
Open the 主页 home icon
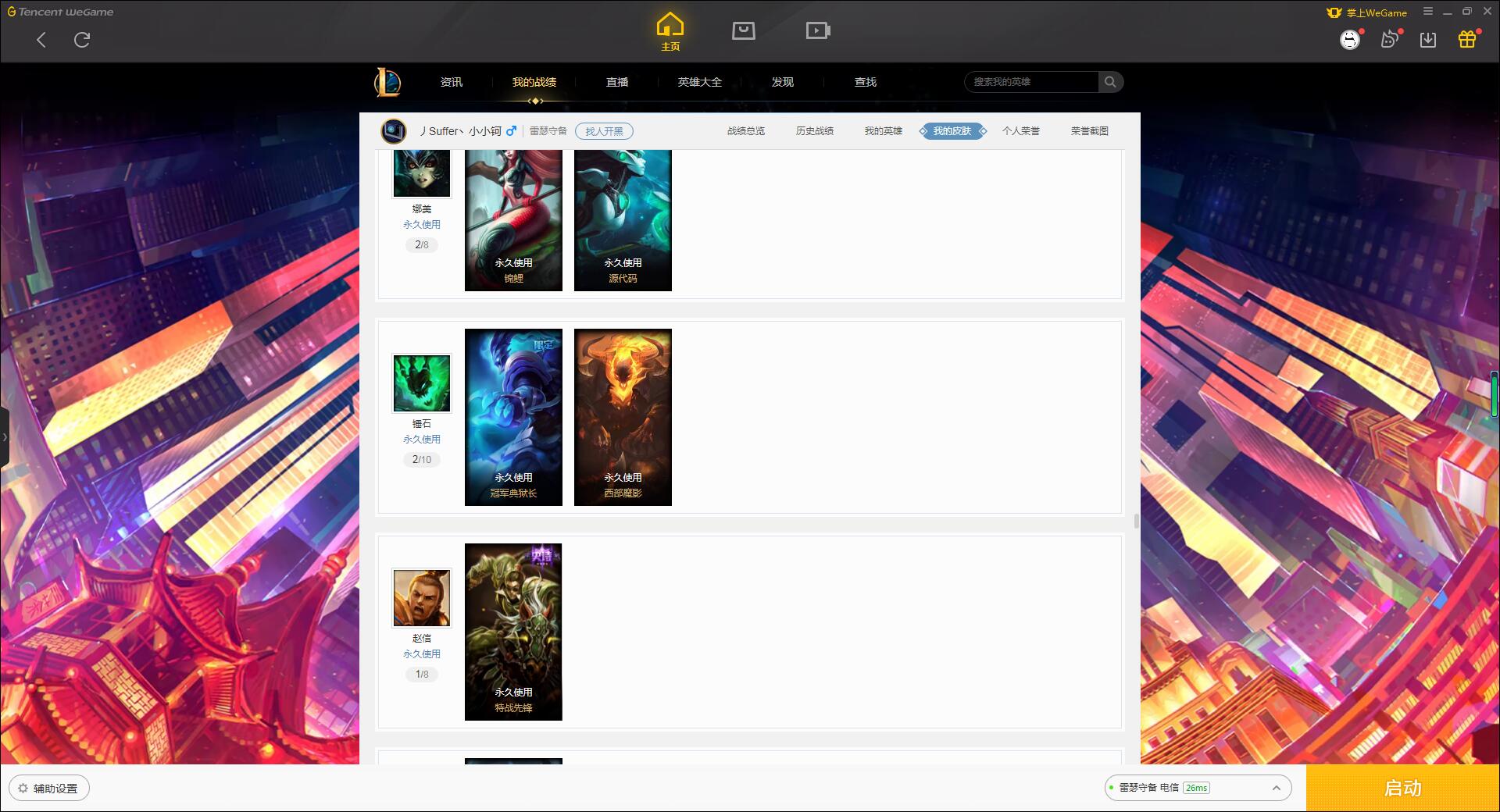coord(670,31)
